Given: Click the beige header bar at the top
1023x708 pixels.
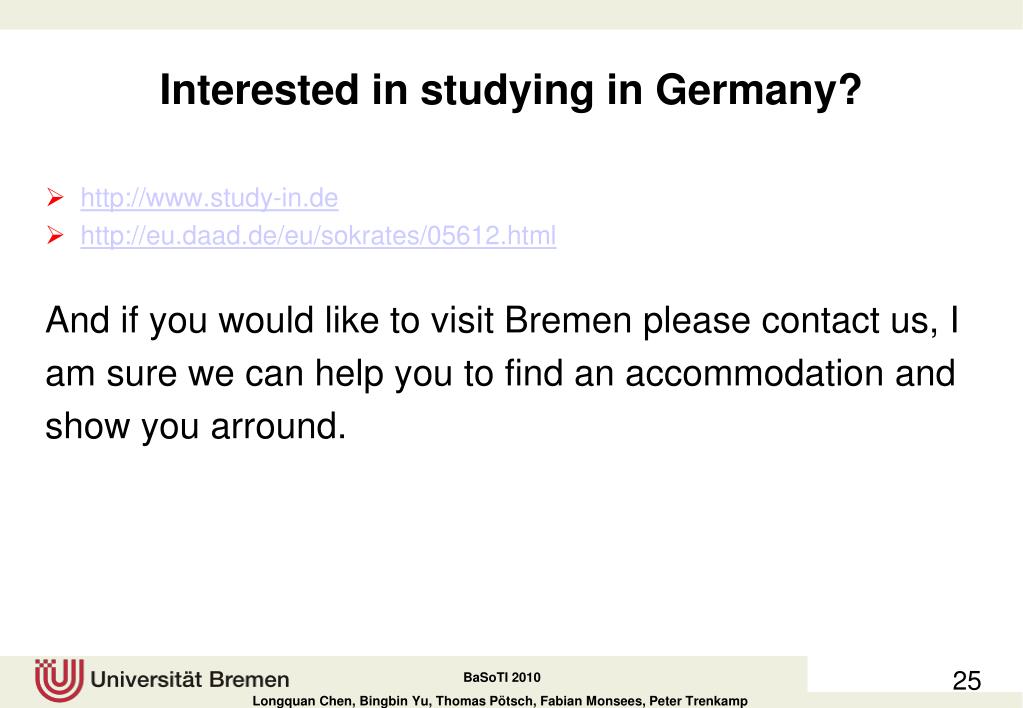Looking at the screenshot, I should (512, 14).
